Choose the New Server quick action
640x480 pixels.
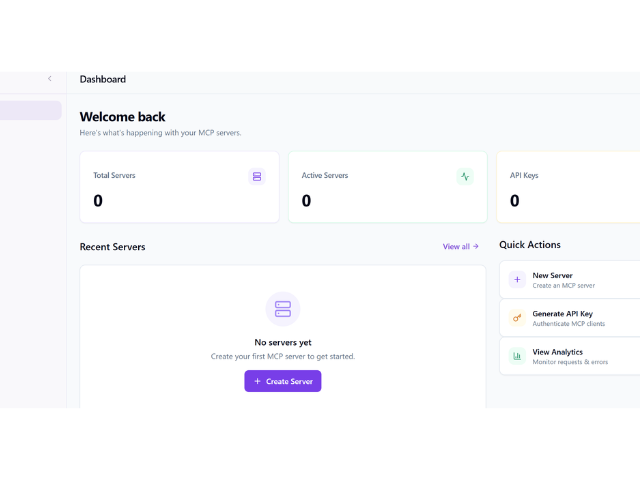(570, 280)
